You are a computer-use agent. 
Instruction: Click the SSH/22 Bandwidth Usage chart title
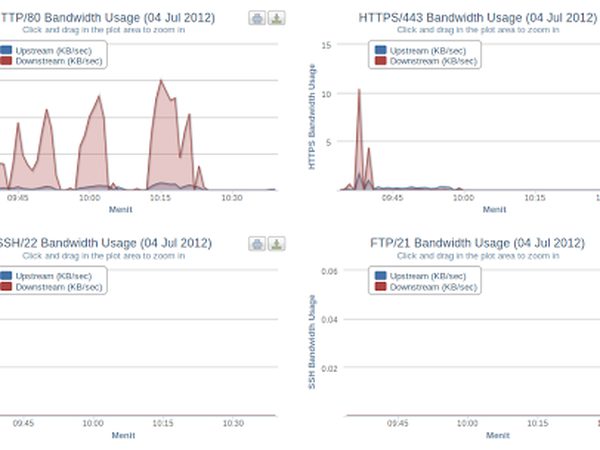click(x=106, y=243)
